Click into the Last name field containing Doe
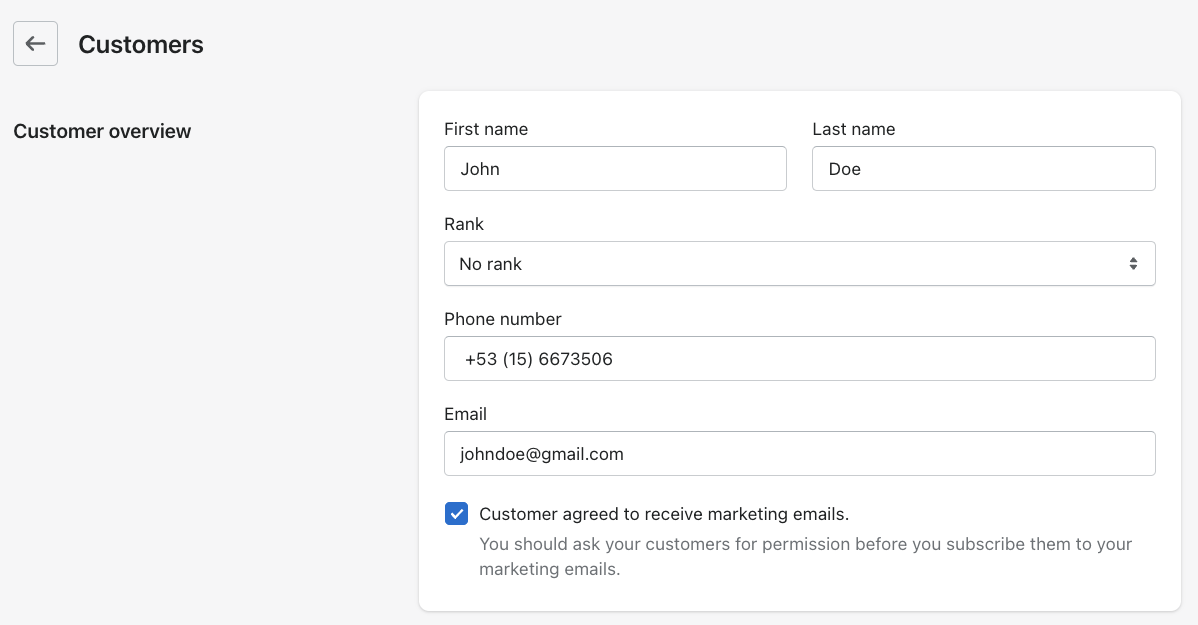 click(982, 169)
